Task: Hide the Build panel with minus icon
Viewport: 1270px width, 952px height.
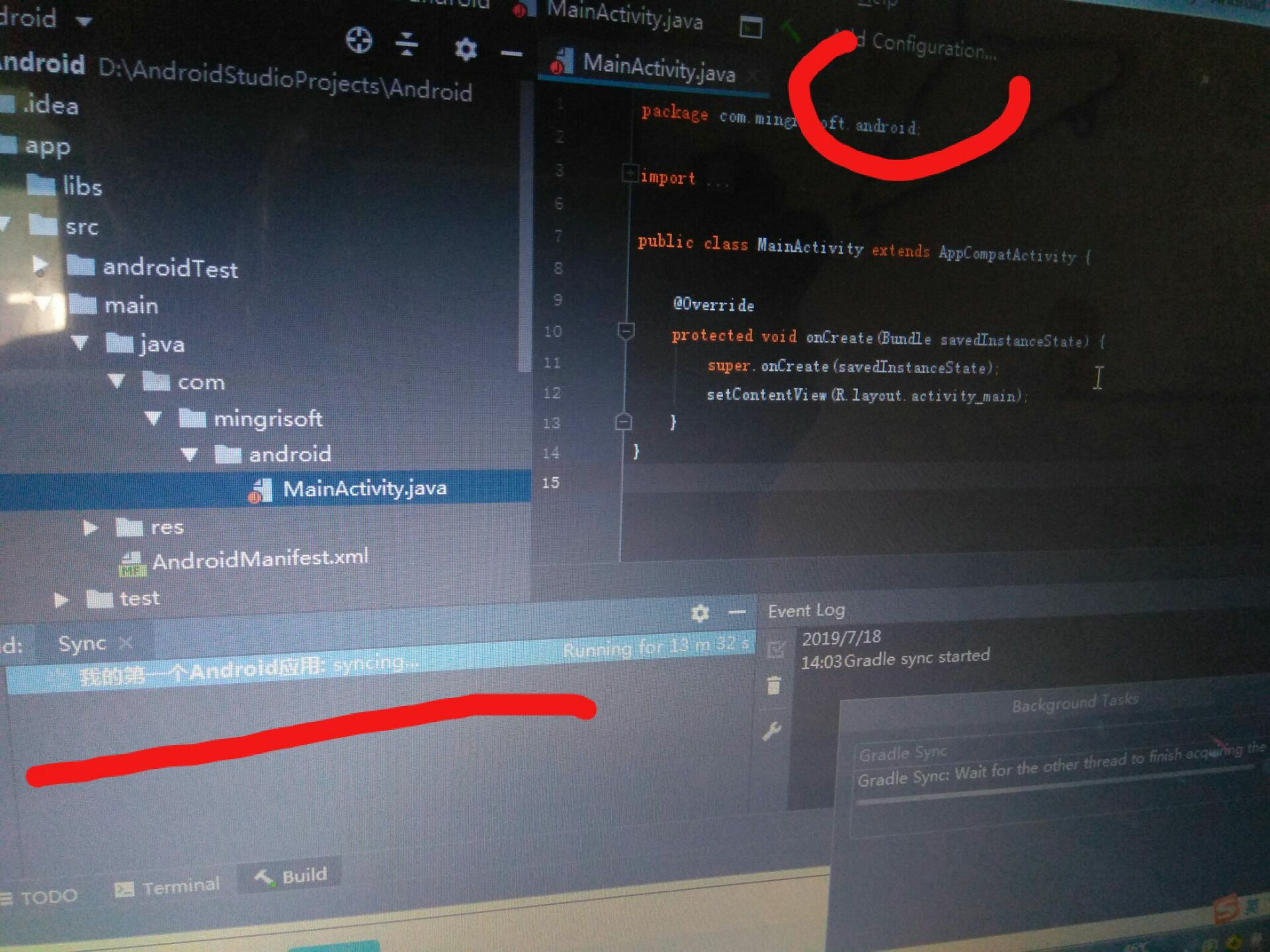Action: 737,612
